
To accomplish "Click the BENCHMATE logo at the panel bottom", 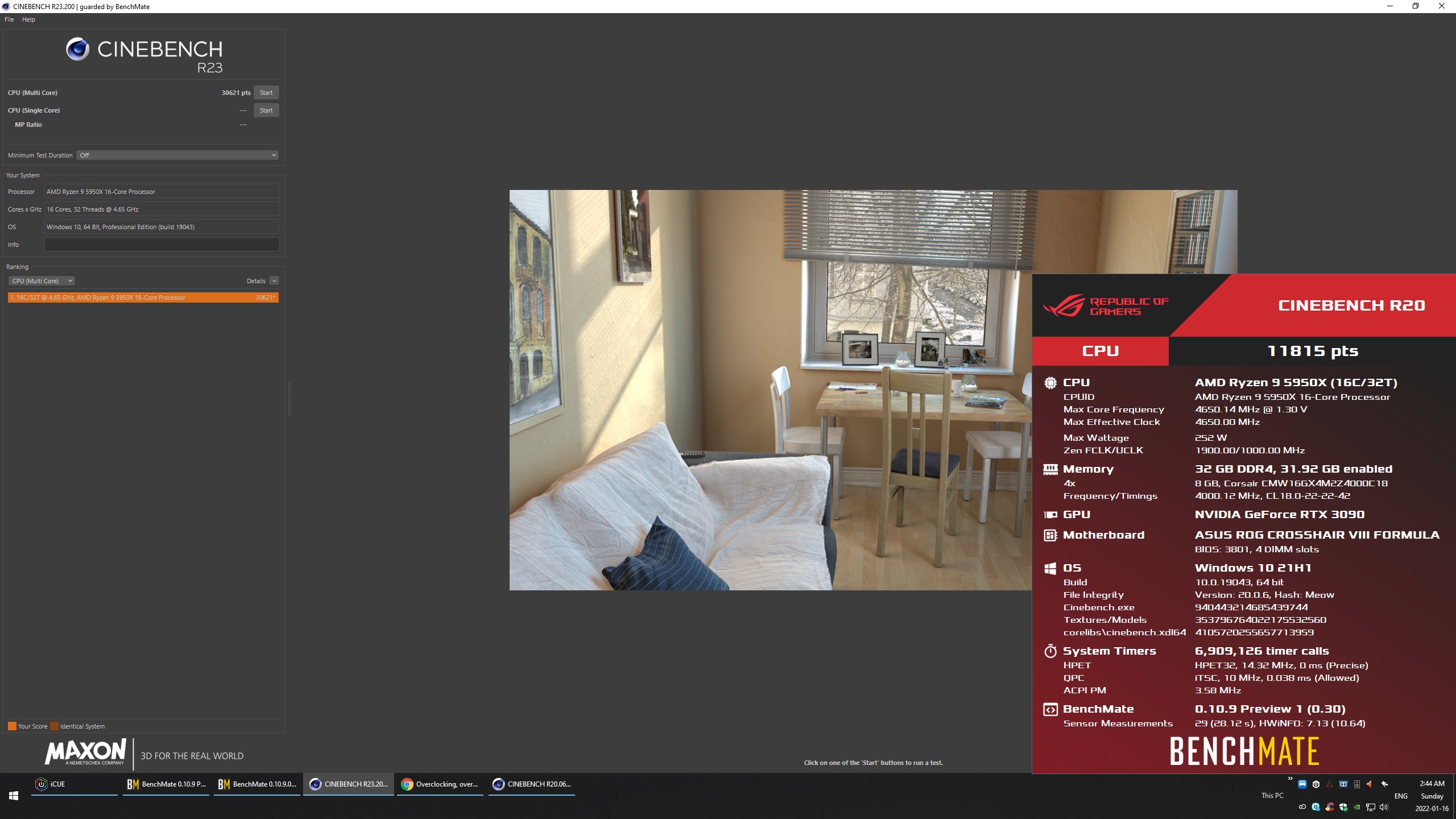I will point(1244,751).
